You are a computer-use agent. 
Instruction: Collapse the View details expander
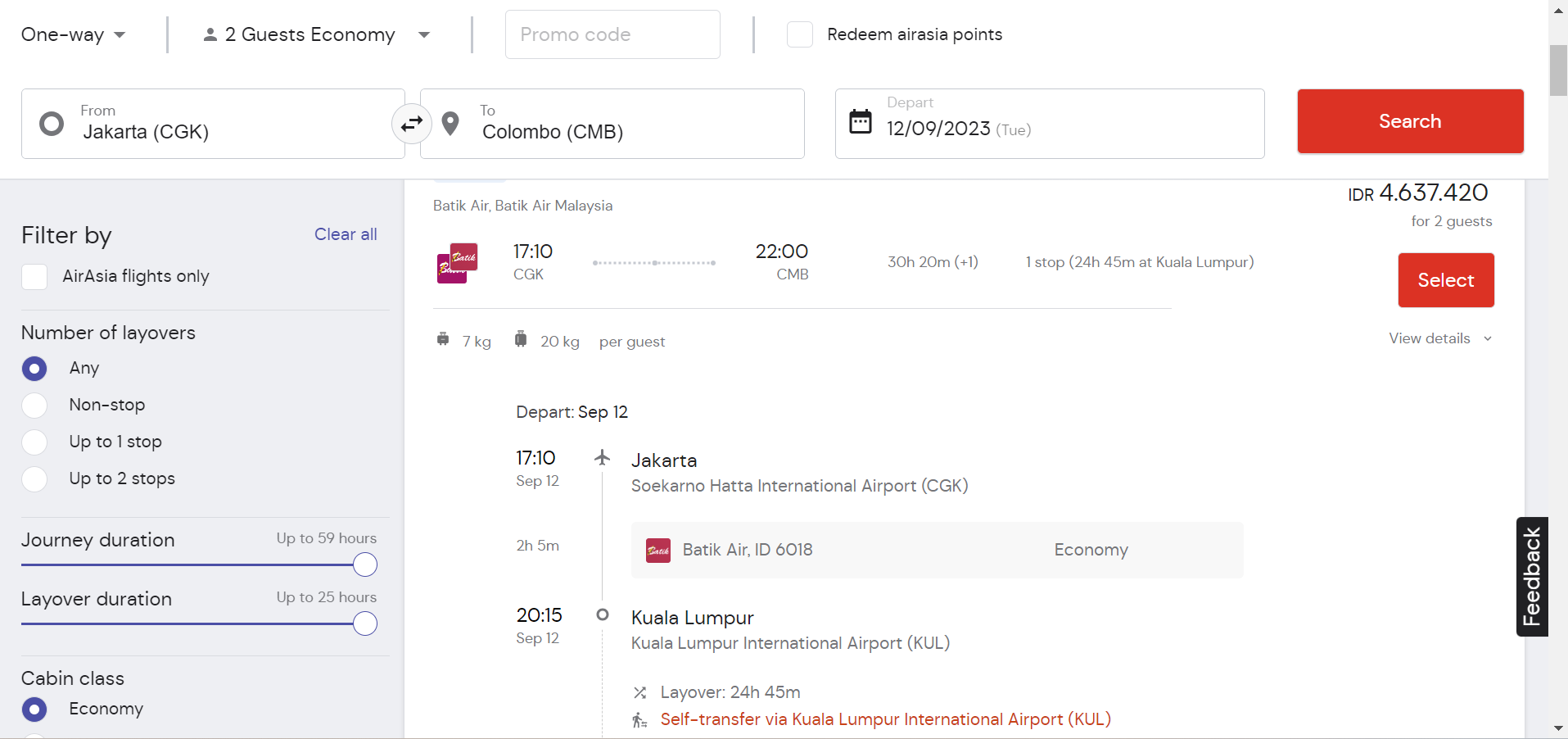[x=1440, y=338]
